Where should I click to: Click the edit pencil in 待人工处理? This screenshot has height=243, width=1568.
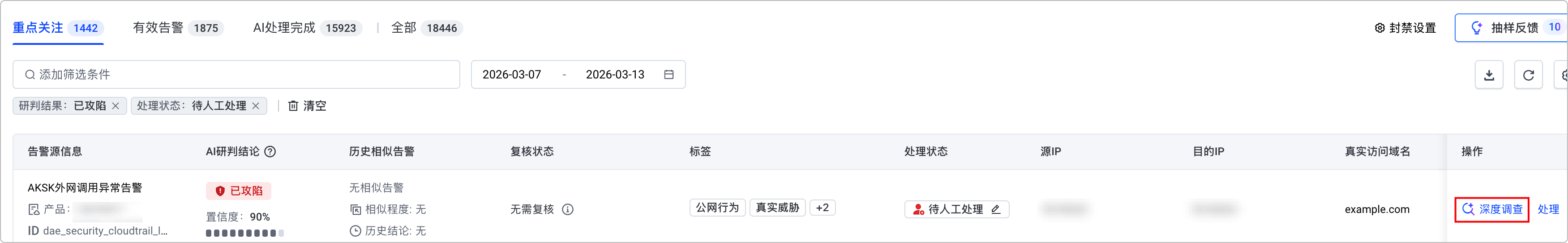coord(996,209)
